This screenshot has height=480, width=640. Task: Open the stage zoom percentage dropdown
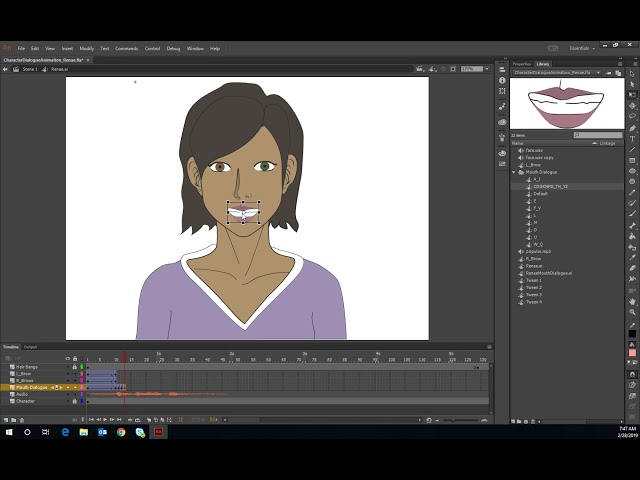[x=487, y=69]
